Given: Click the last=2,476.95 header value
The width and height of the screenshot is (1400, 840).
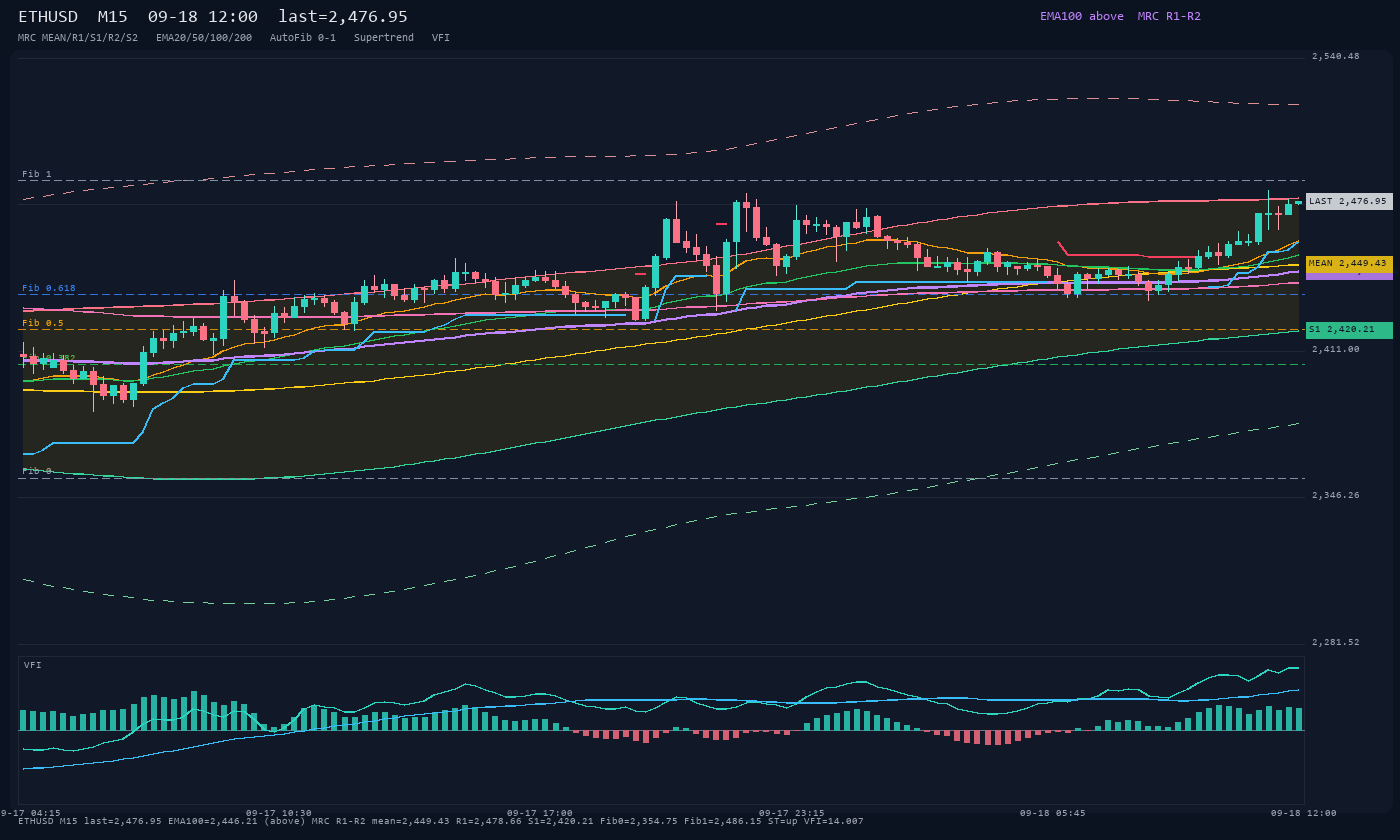Looking at the screenshot, I should pos(343,17).
